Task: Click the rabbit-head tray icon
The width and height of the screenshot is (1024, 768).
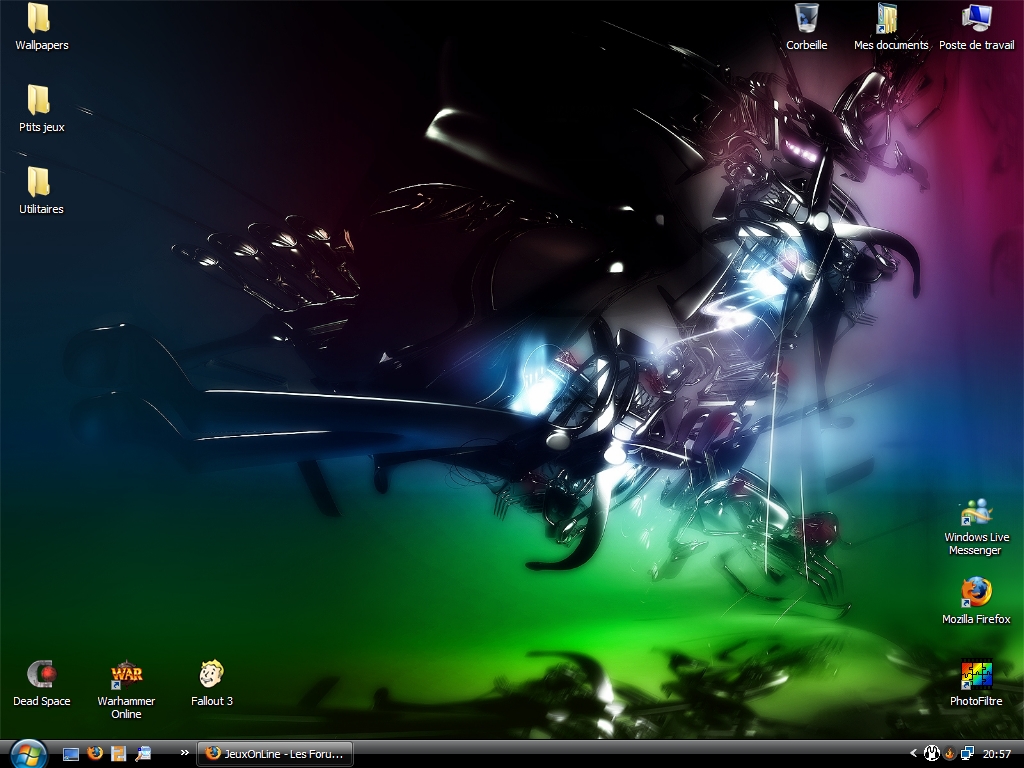Action: tap(932, 754)
